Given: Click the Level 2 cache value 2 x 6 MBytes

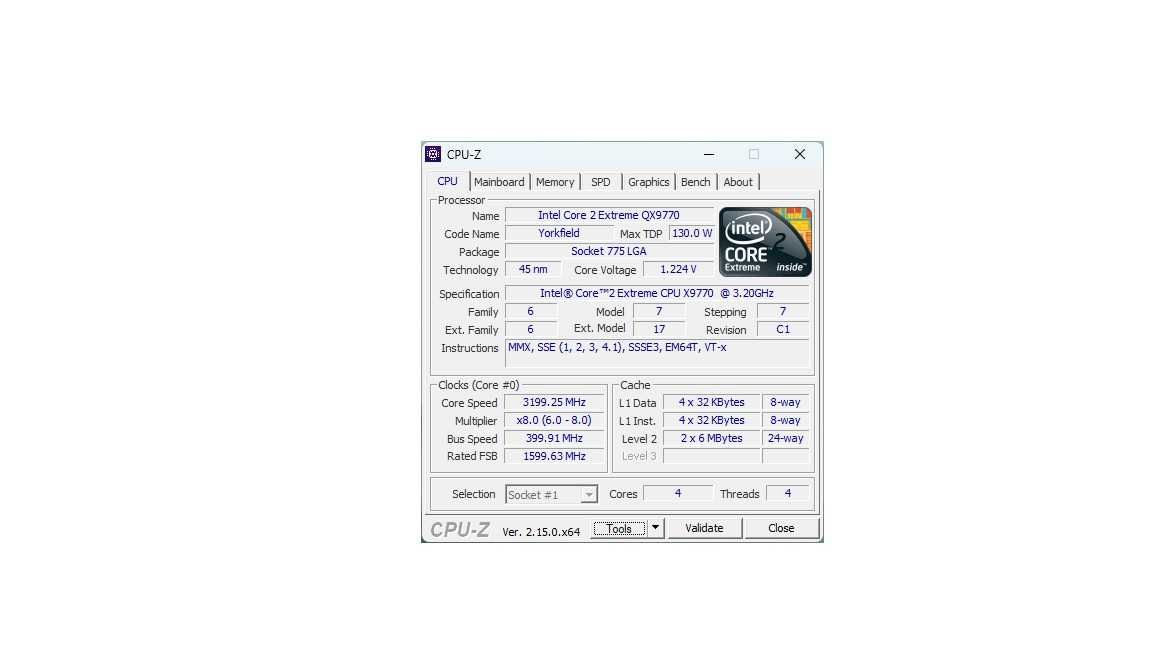Looking at the screenshot, I should 711,438.
